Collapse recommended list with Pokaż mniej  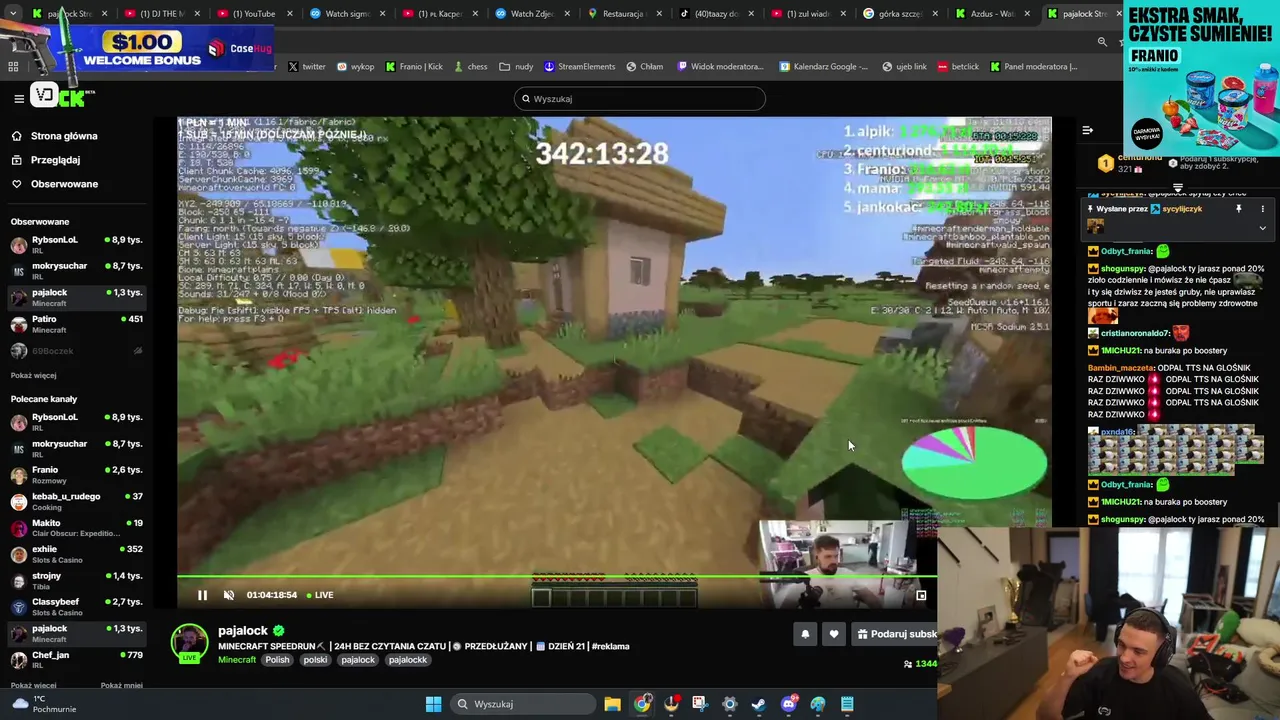tap(121, 685)
